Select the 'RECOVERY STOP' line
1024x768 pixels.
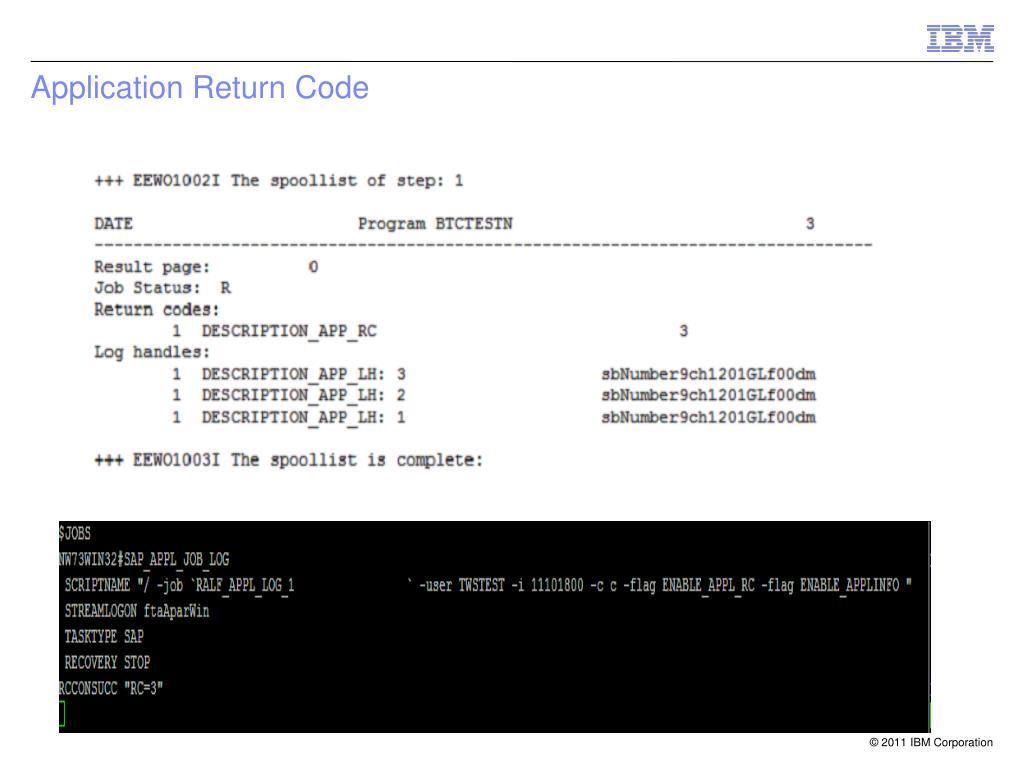pos(107,663)
